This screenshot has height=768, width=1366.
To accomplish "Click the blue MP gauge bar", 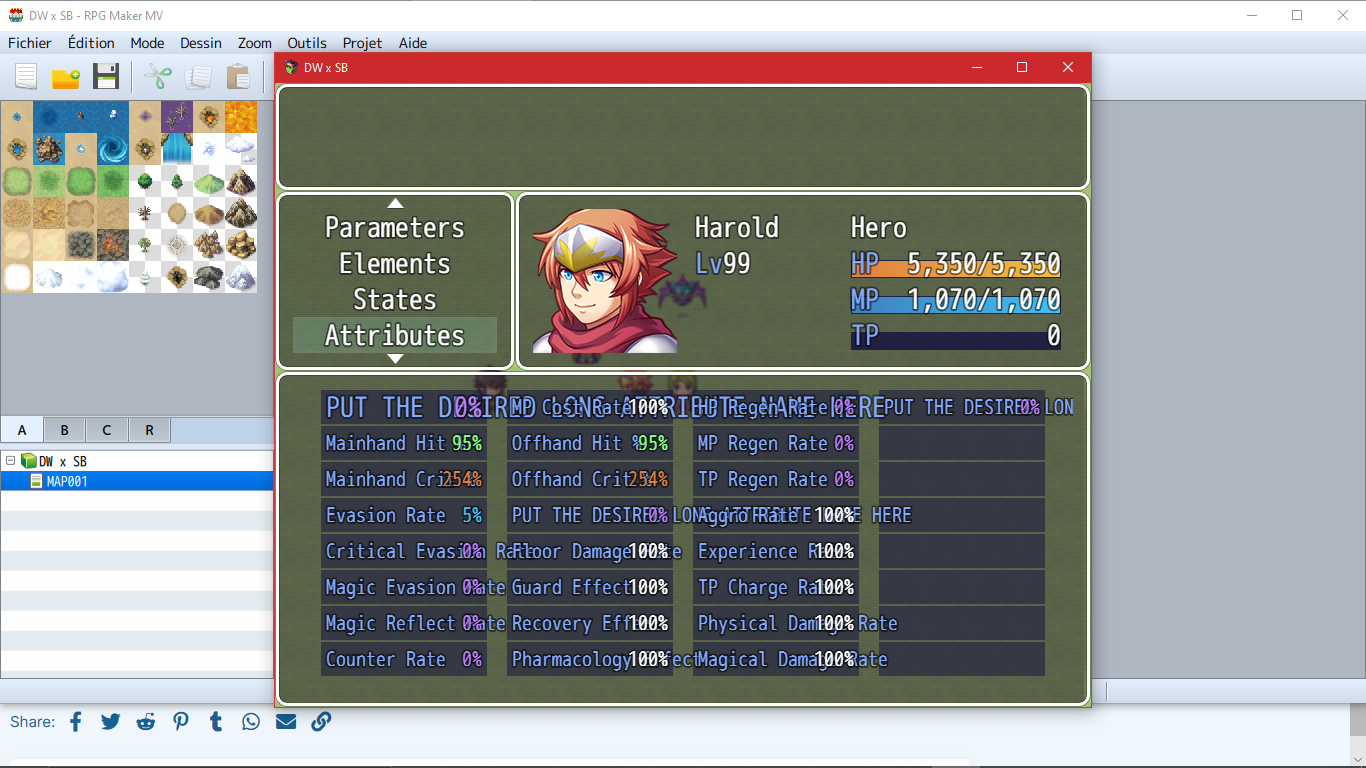I will (x=956, y=306).
